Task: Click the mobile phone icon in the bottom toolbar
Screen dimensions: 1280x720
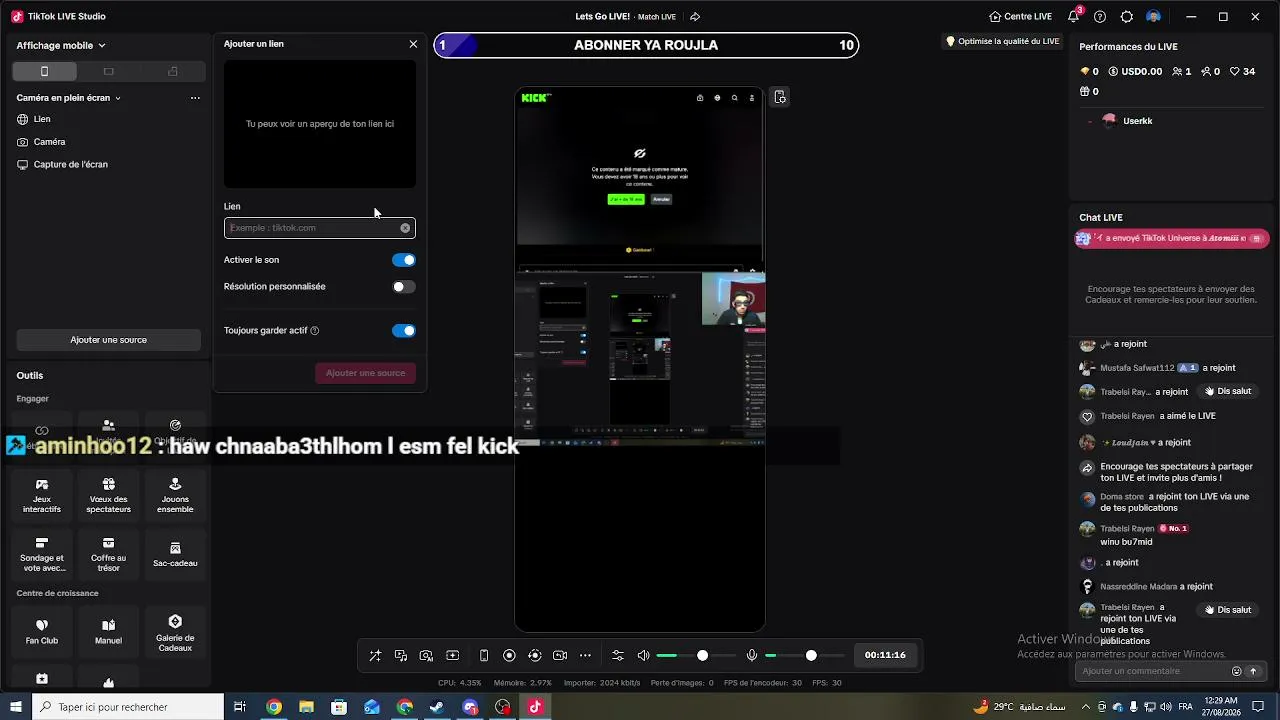Action: [484, 656]
